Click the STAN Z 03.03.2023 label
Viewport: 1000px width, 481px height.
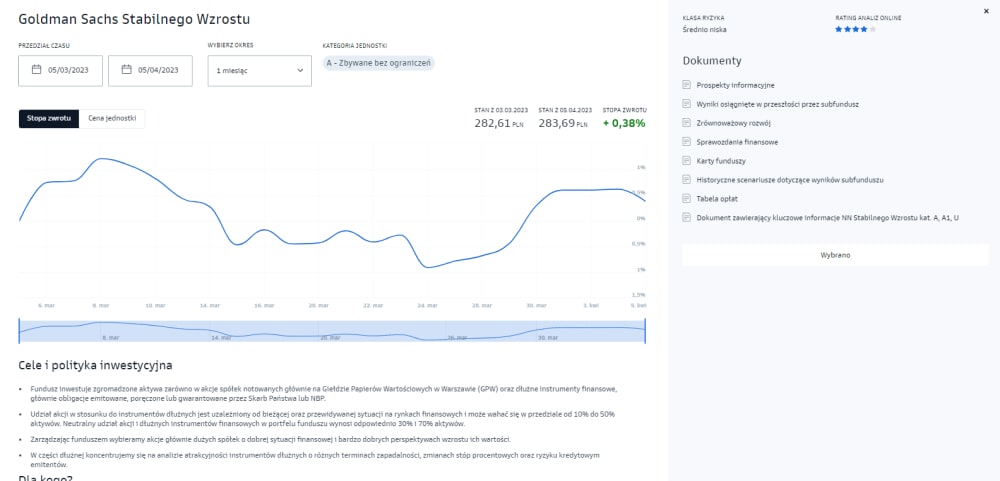(501, 110)
